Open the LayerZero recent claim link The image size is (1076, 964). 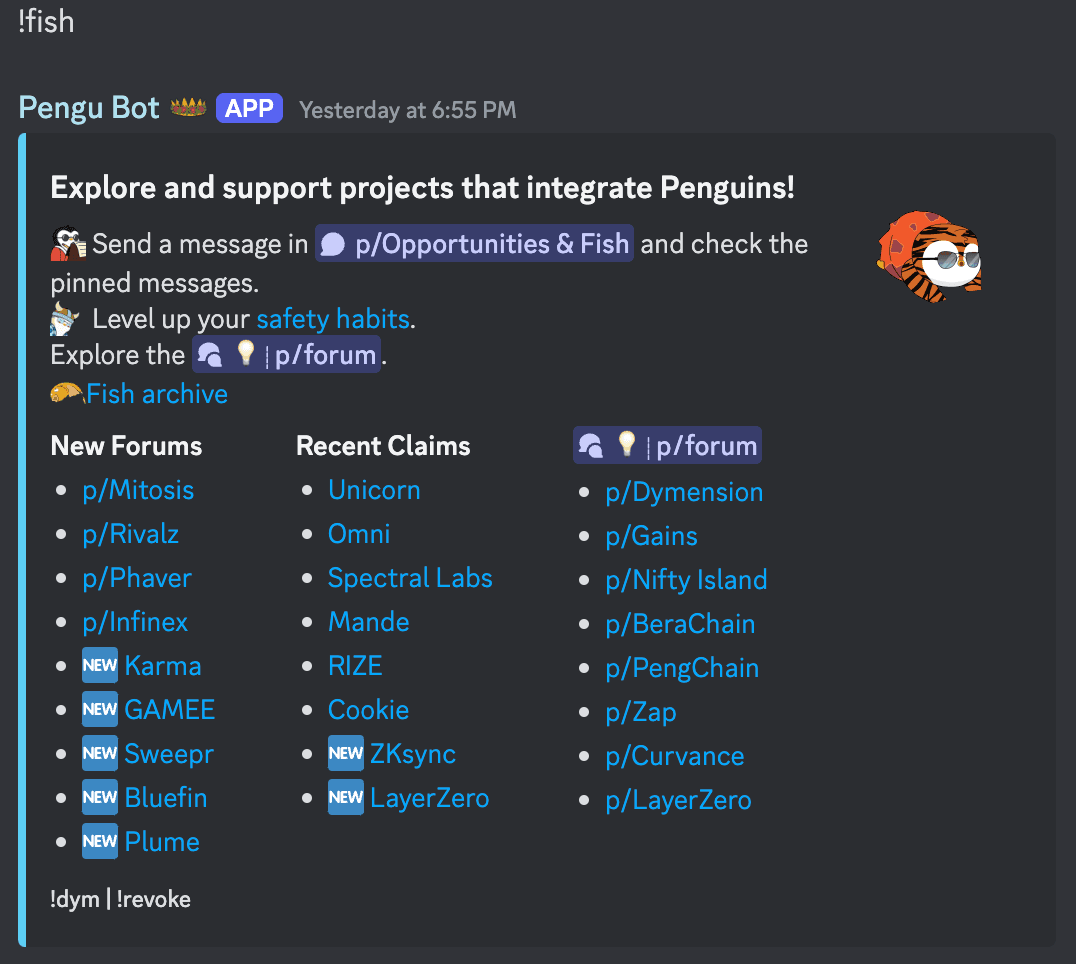[430, 798]
